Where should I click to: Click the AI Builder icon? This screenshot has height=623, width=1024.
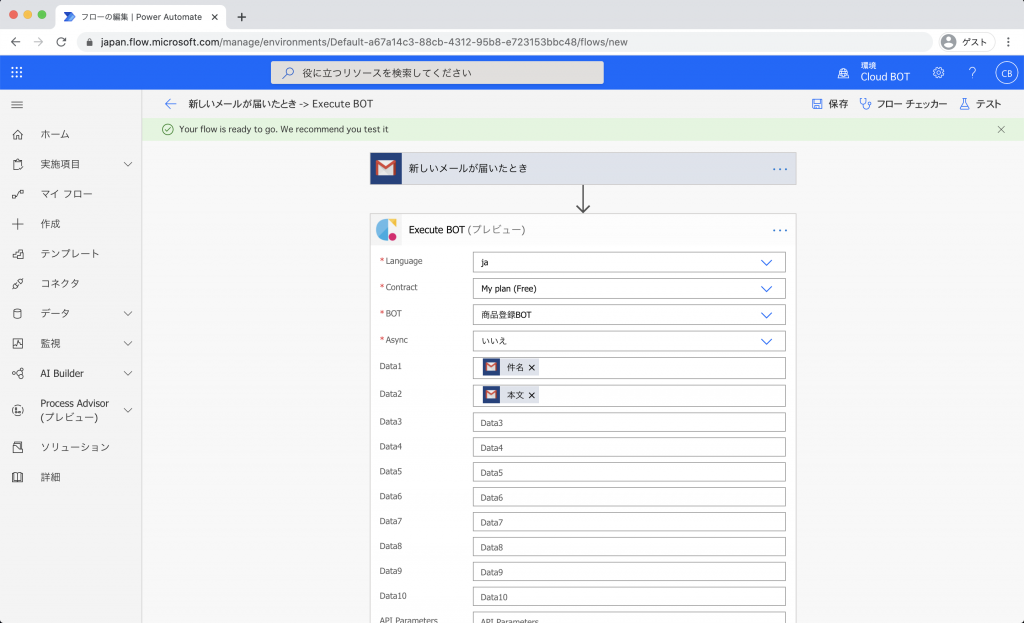pyautogui.click(x=18, y=374)
